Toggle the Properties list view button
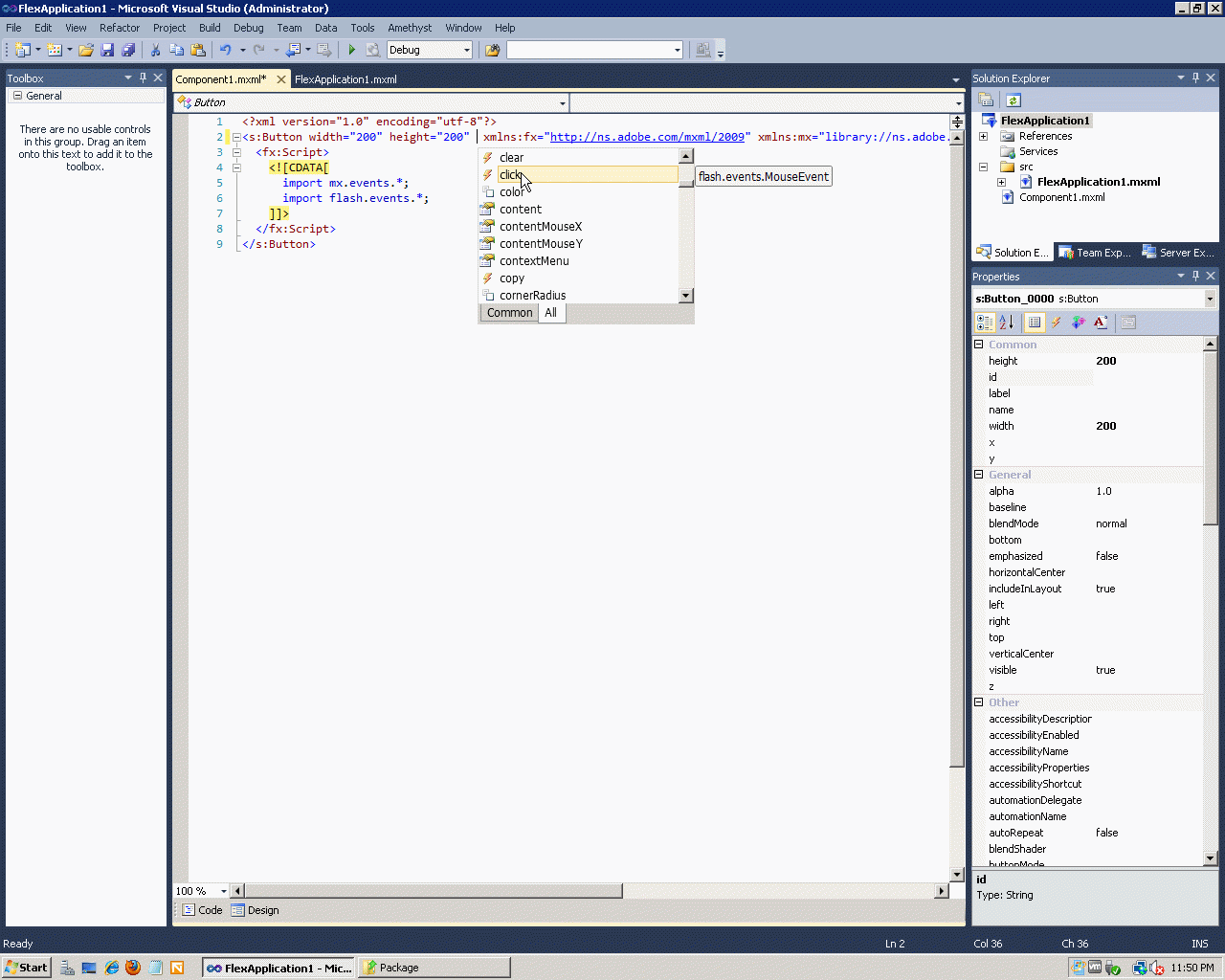The width and height of the screenshot is (1225, 980). [1035, 323]
